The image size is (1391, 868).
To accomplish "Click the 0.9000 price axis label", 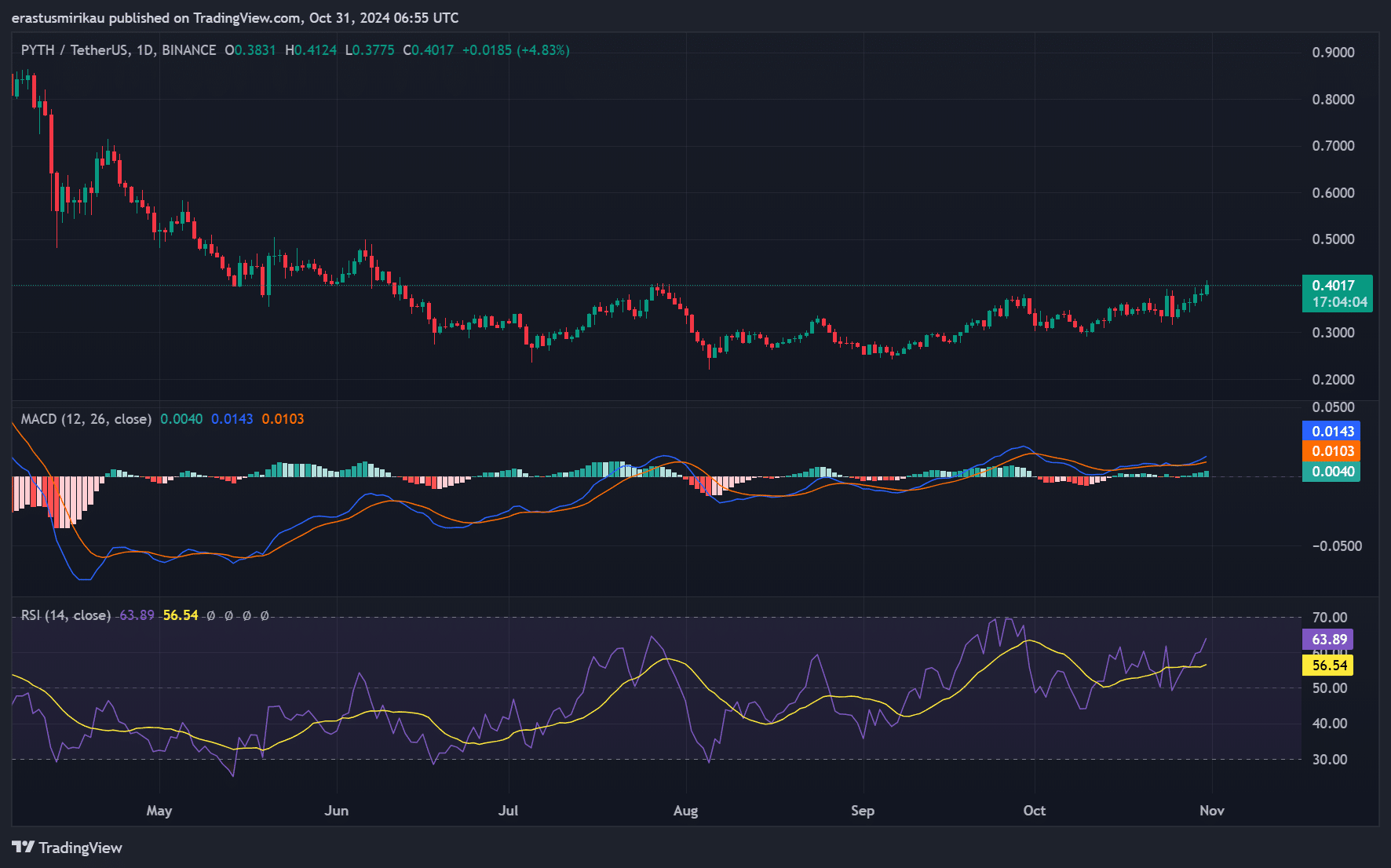I will pos(1333,53).
